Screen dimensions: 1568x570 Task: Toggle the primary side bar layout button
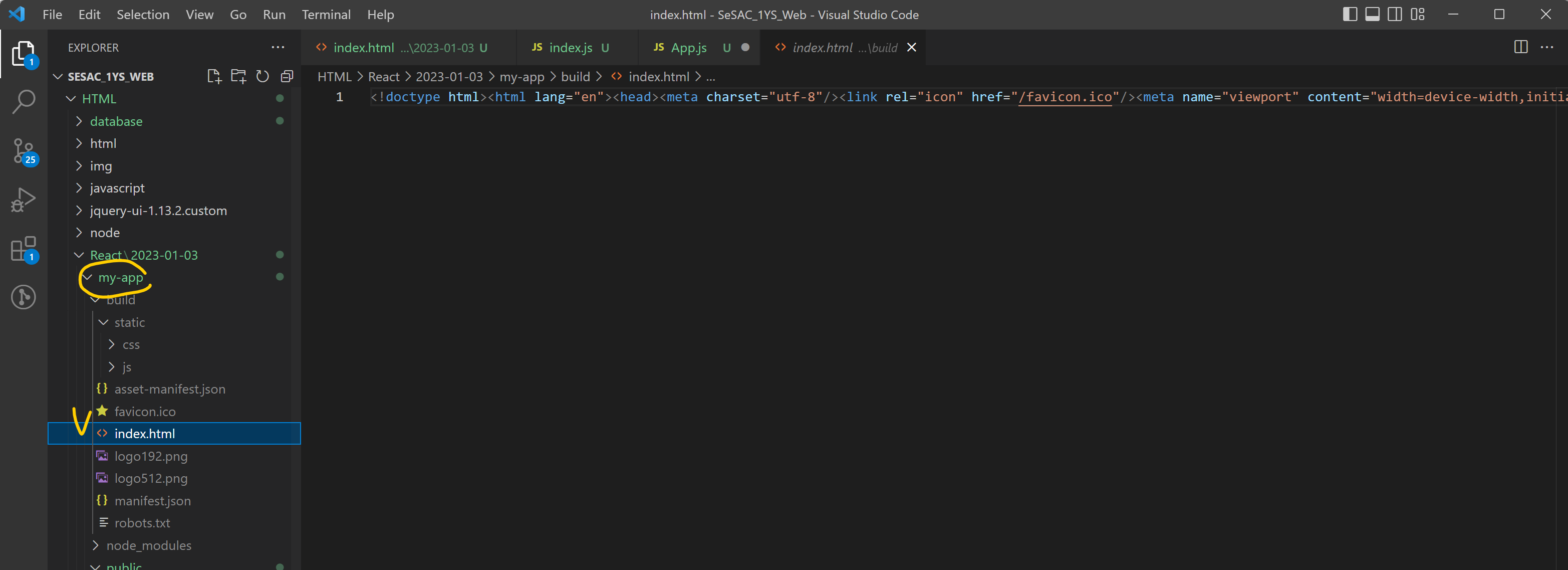tap(1350, 14)
